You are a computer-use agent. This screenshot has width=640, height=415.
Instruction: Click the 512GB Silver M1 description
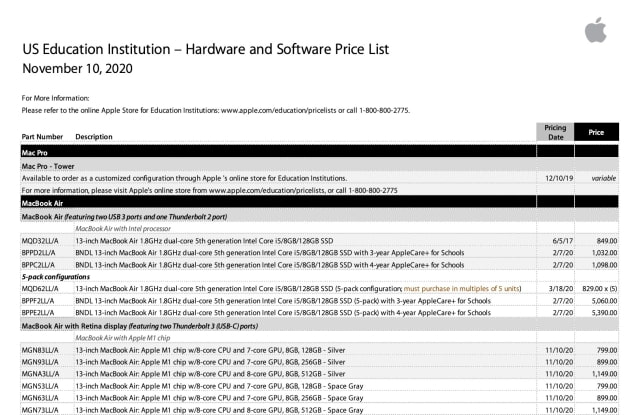coord(210,374)
